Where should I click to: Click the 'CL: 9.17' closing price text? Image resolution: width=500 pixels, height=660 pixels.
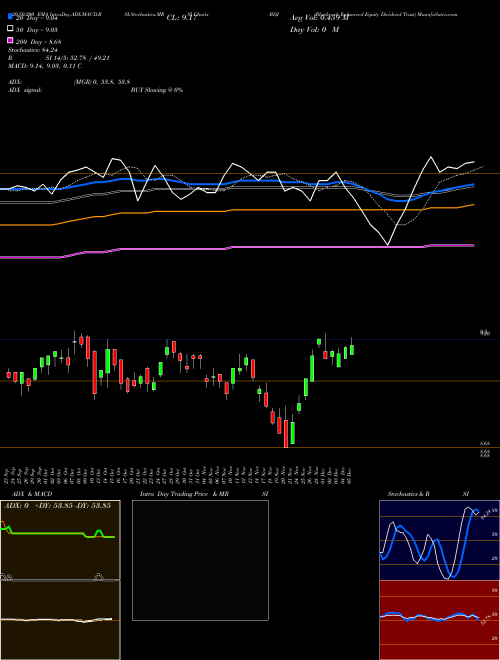click(x=182, y=18)
